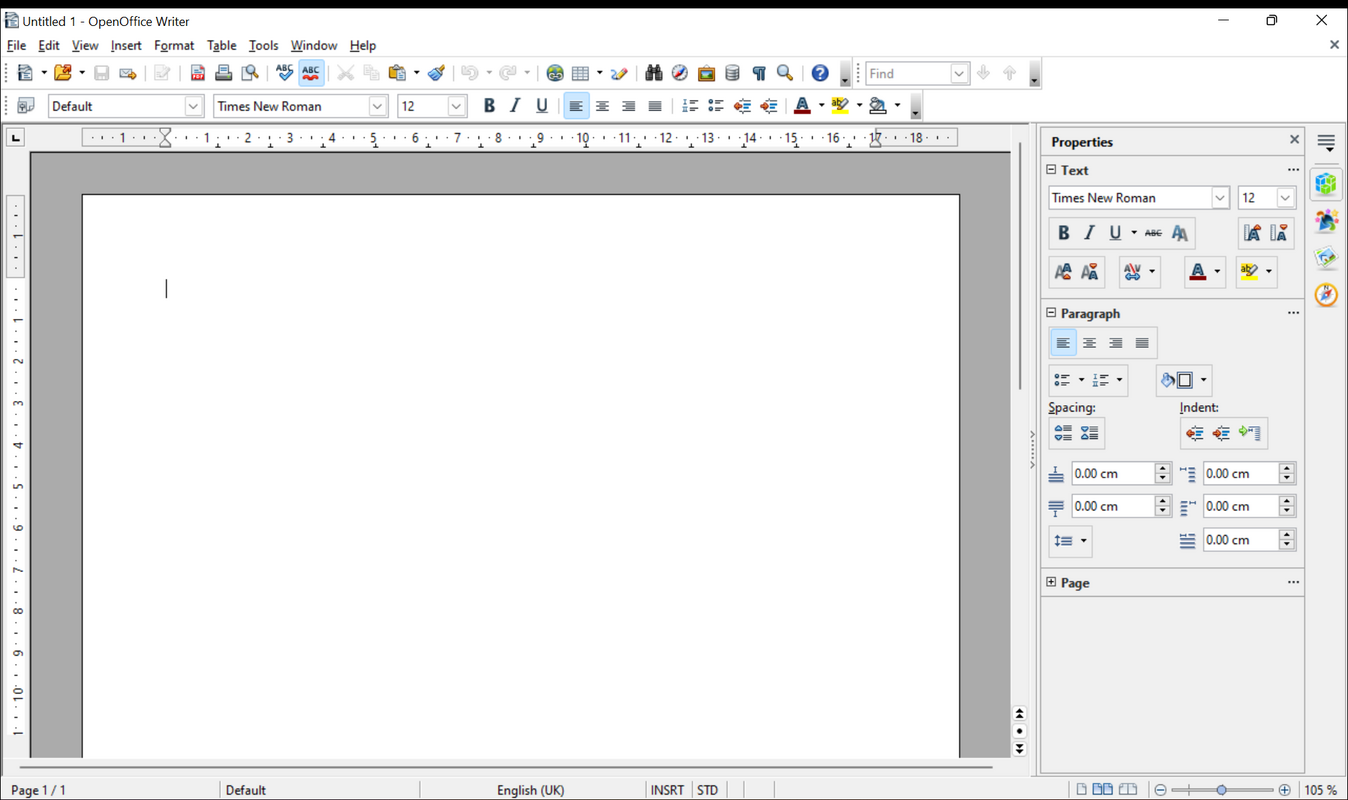Click Export Directly as PDF icon
This screenshot has width=1348, height=800.
(x=197, y=73)
